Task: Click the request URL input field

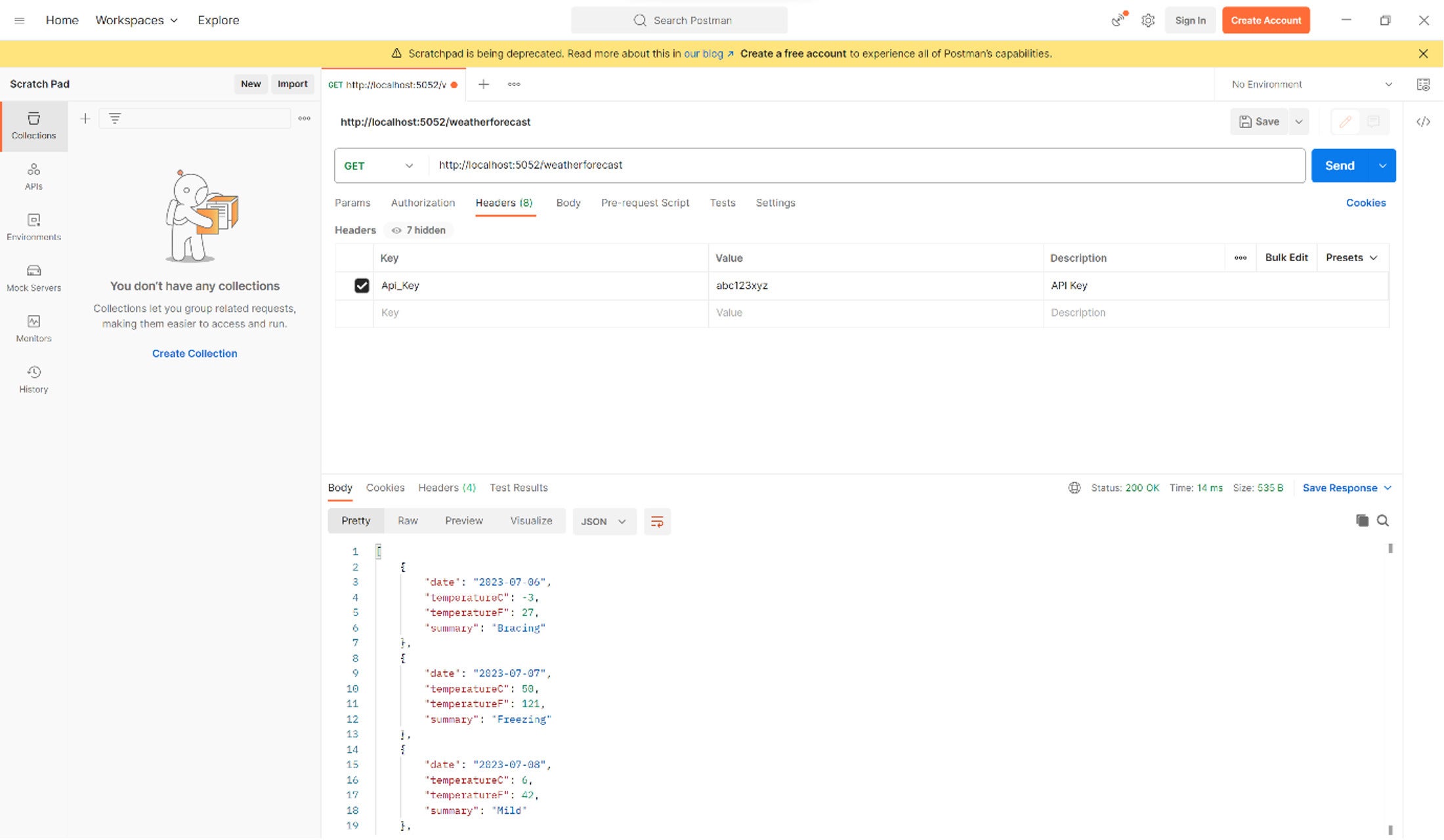Action: (x=866, y=165)
